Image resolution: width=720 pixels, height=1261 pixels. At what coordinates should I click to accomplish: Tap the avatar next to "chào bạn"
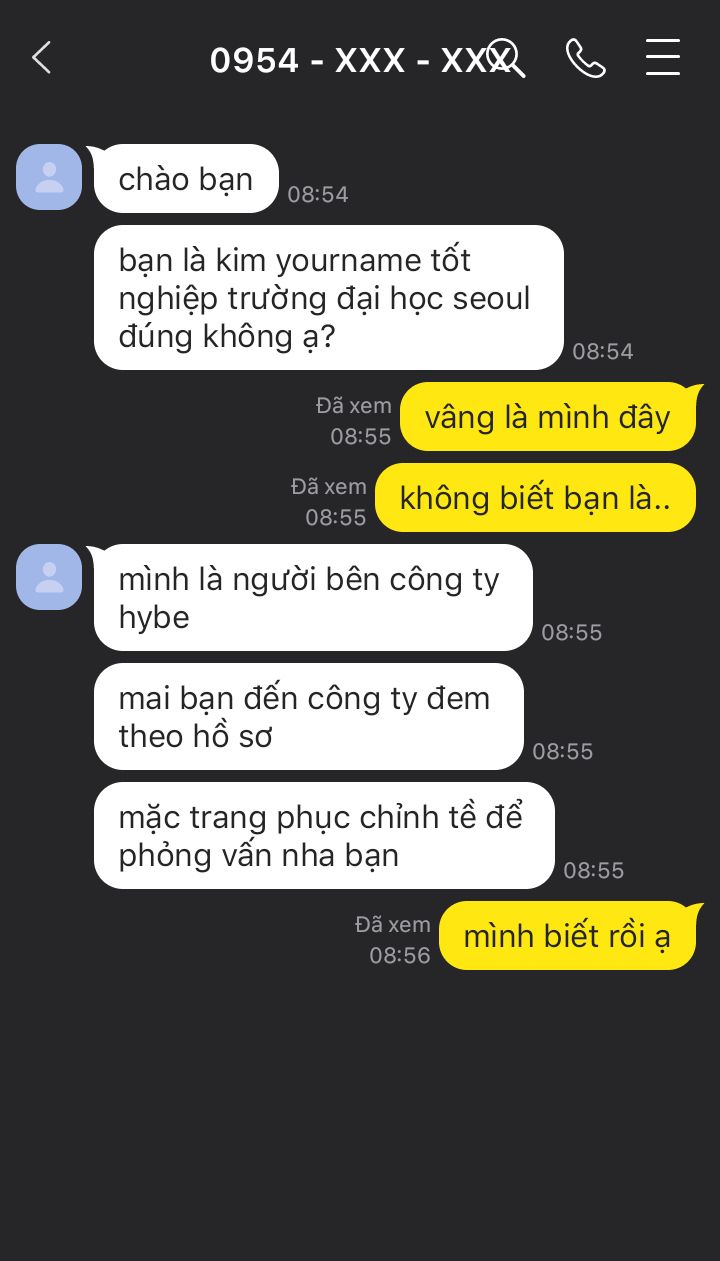[x=49, y=177]
